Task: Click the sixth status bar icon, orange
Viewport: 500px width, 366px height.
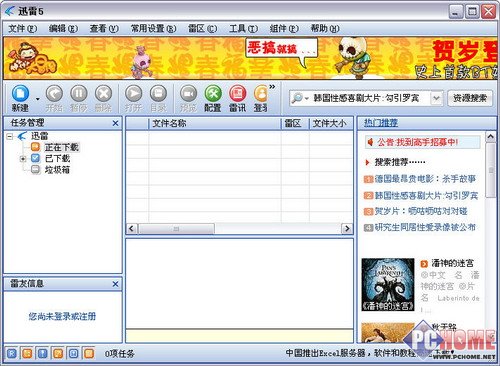Action: point(89,353)
